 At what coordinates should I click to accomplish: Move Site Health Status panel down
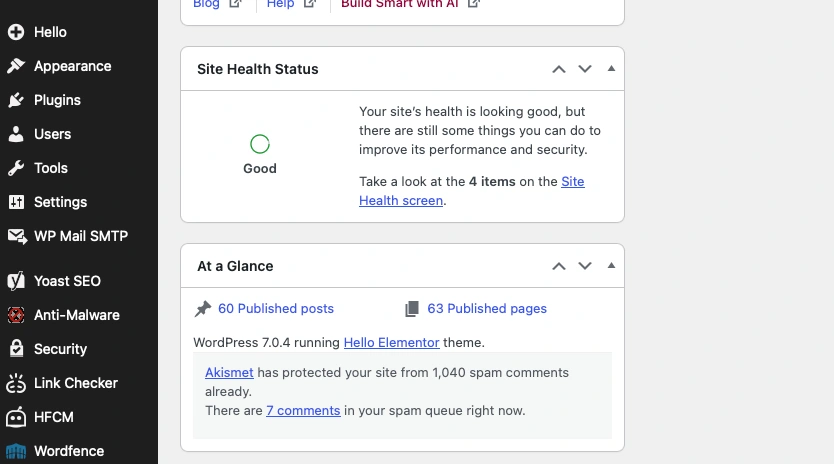pos(585,69)
